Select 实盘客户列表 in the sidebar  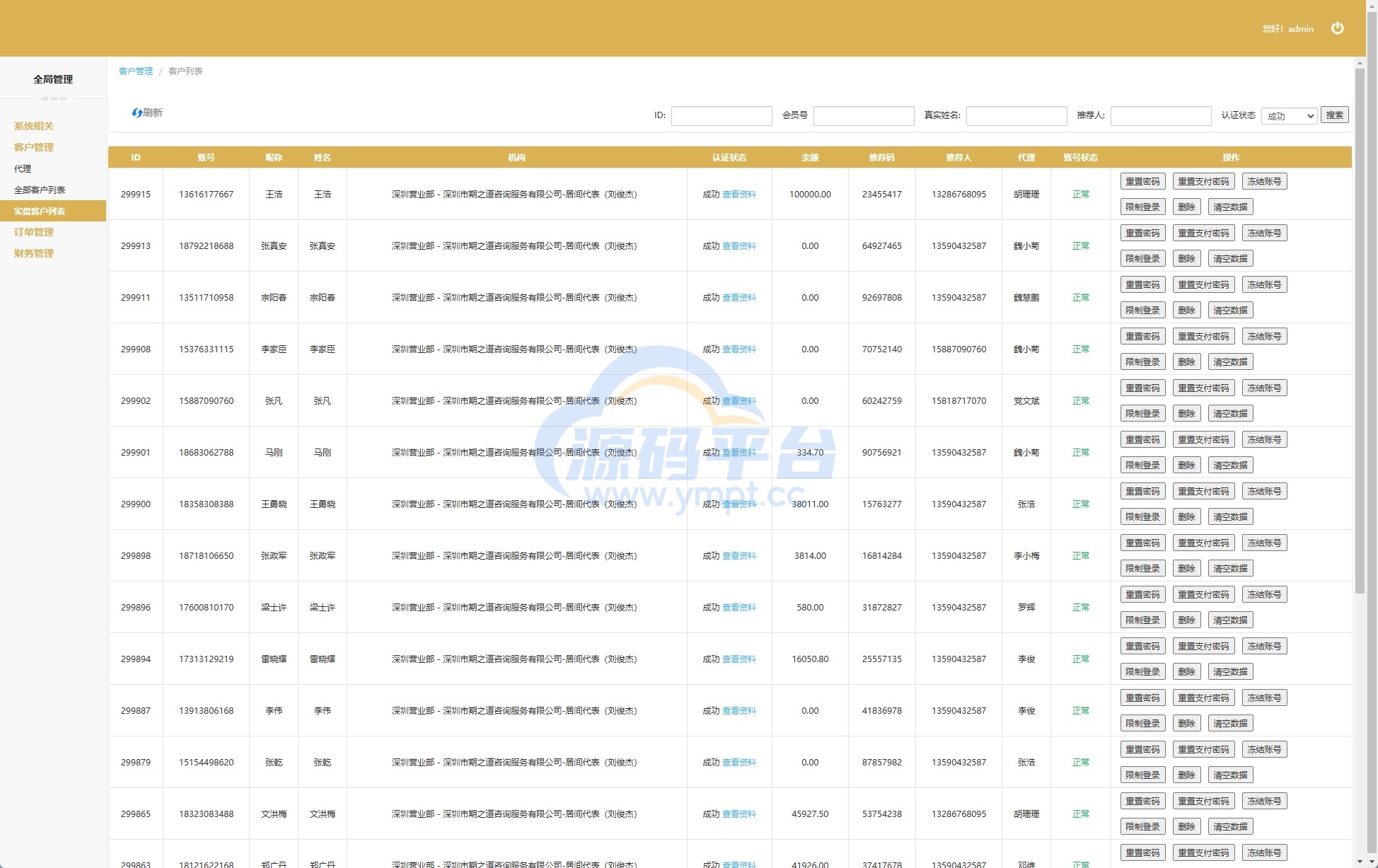[x=53, y=211]
